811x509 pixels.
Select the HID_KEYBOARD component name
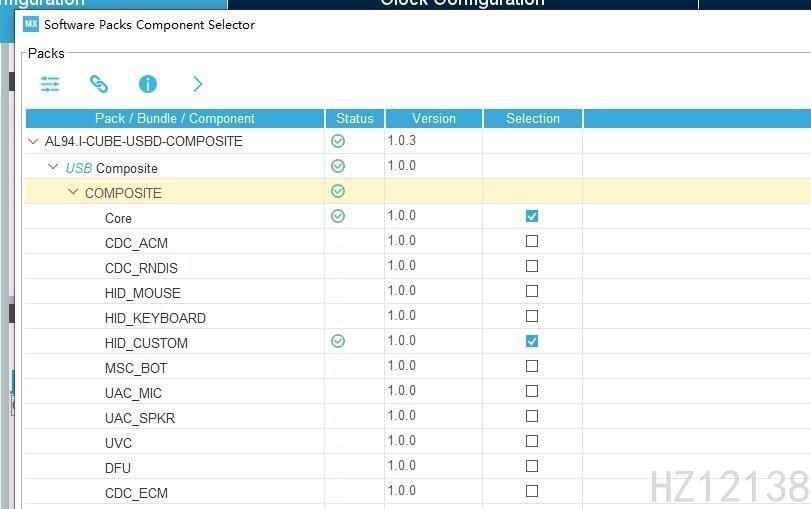coord(155,318)
